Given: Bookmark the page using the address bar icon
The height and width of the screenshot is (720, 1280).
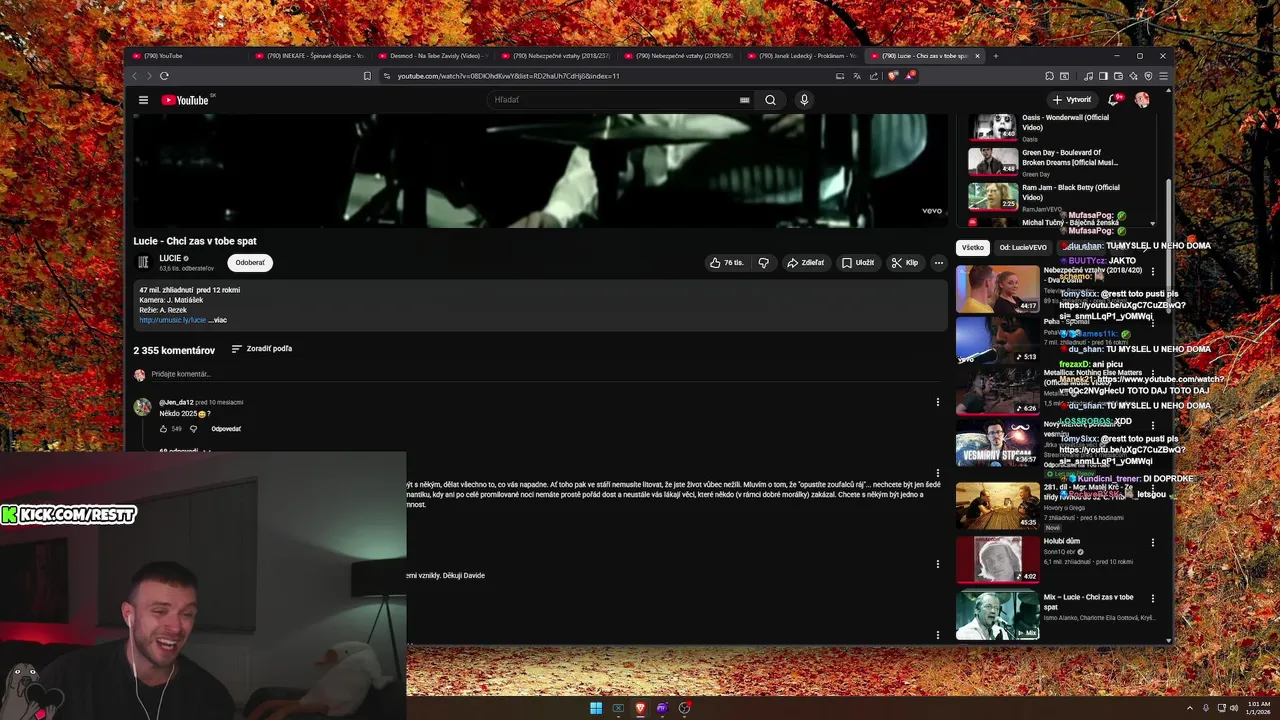Looking at the screenshot, I should tap(367, 76).
